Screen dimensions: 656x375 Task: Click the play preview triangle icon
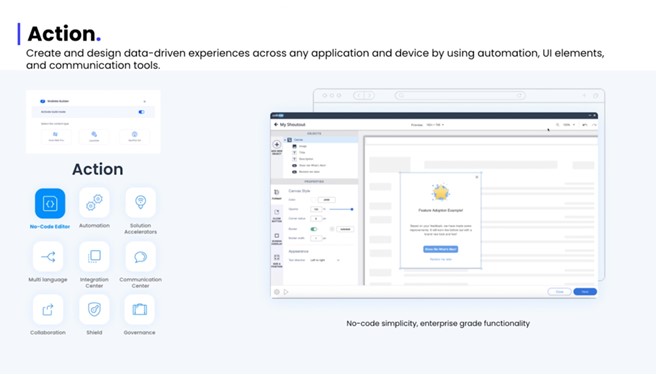[286, 292]
